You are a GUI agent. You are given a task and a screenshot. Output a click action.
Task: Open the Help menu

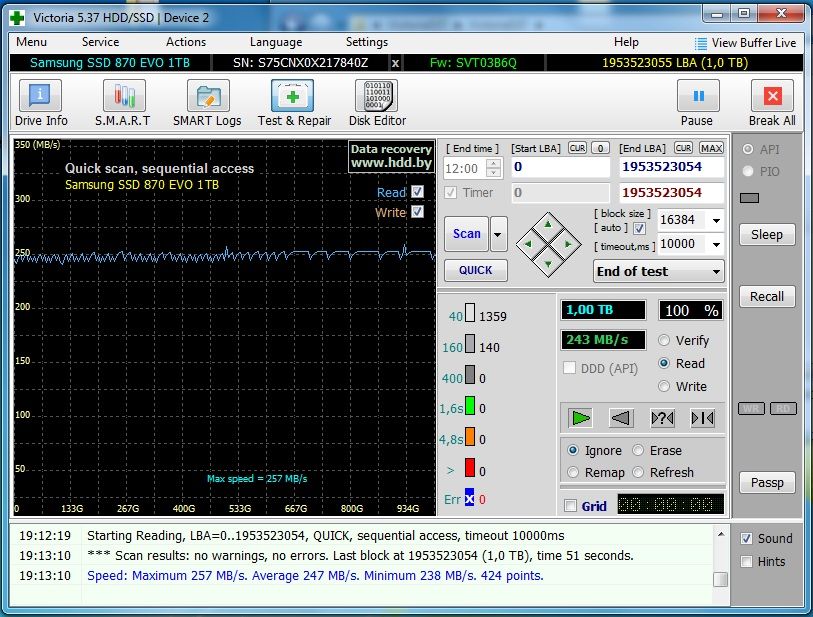click(x=626, y=43)
